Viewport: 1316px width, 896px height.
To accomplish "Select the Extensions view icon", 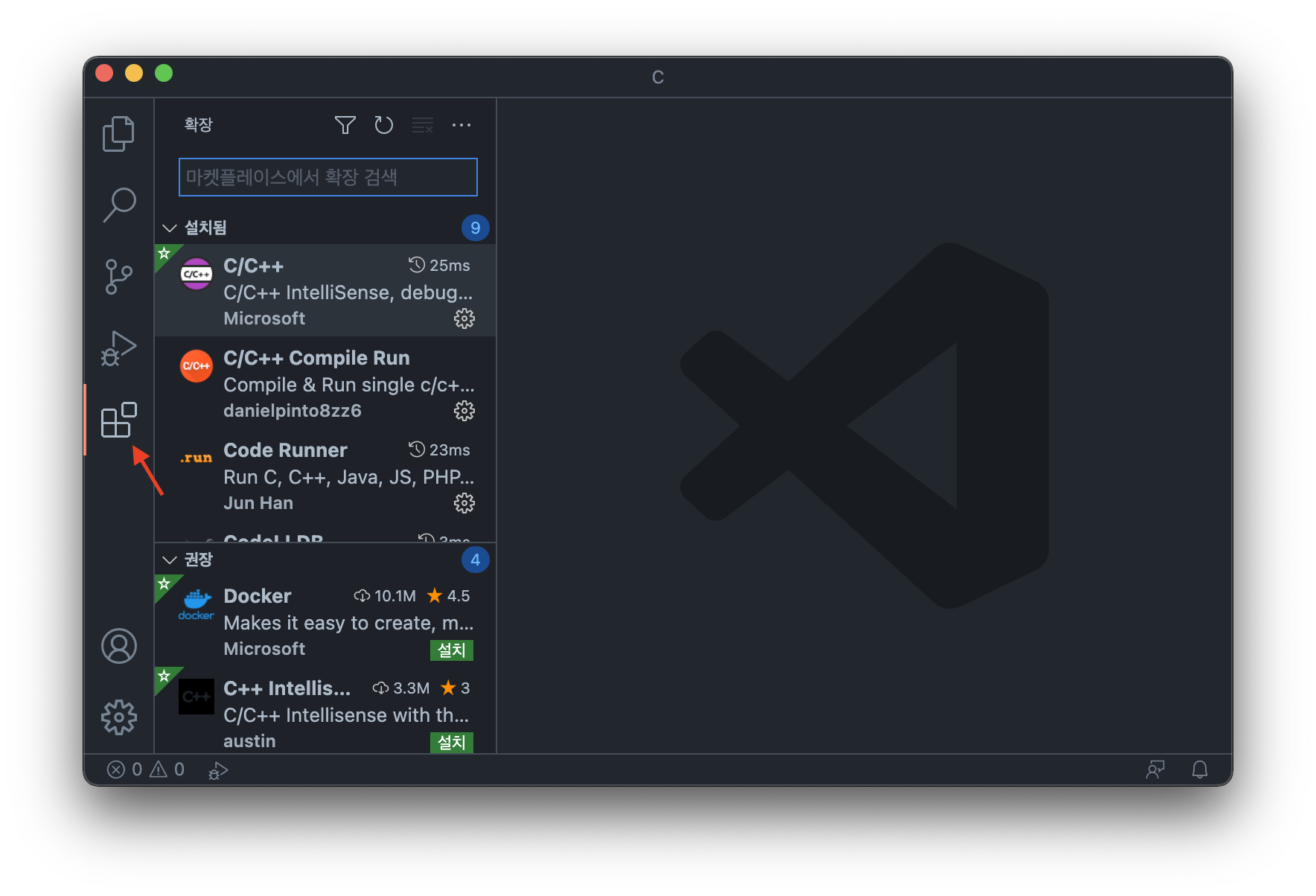I will tap(118, 420).
